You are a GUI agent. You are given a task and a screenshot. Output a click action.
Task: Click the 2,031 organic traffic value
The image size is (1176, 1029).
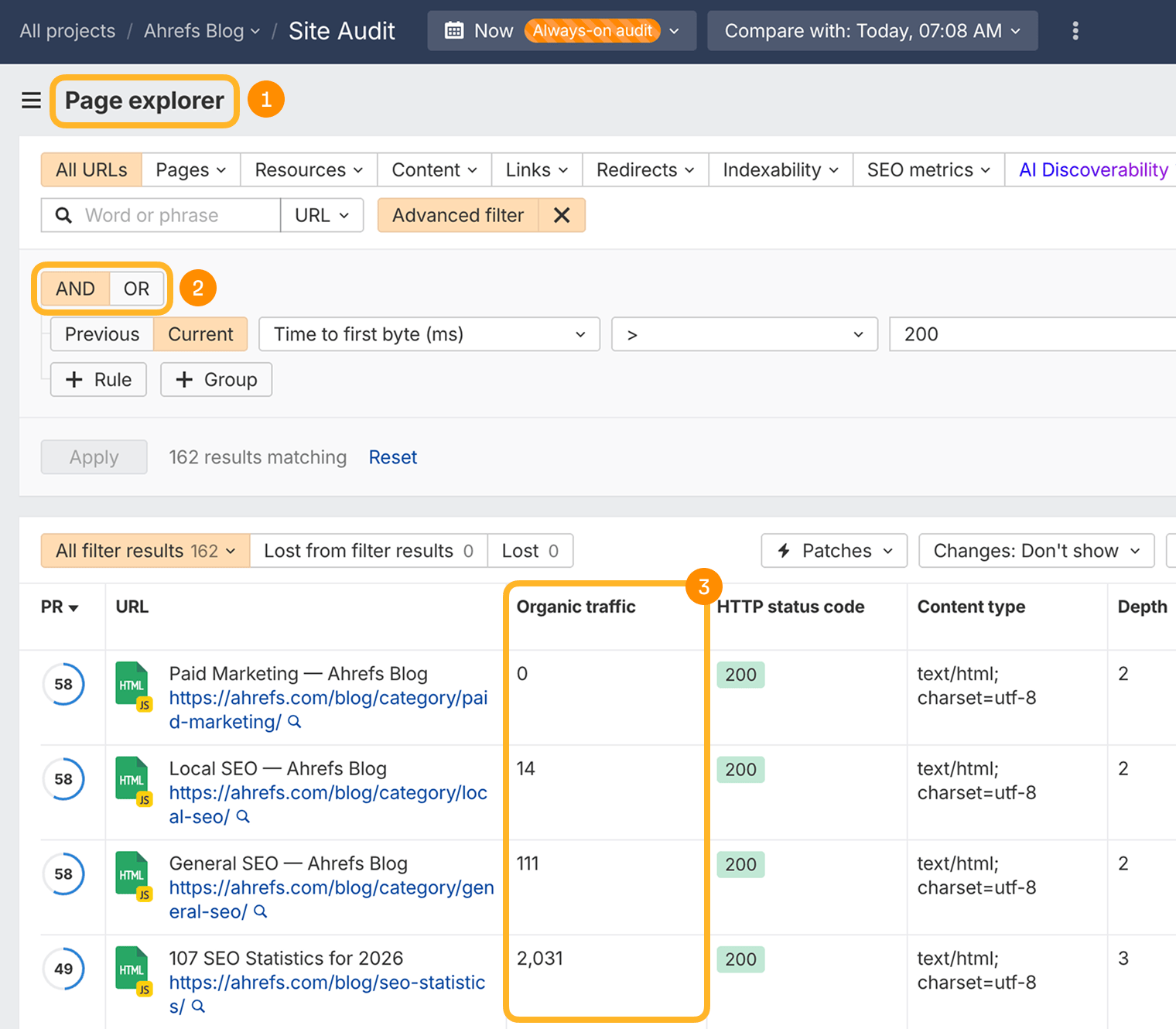point(540,959)
